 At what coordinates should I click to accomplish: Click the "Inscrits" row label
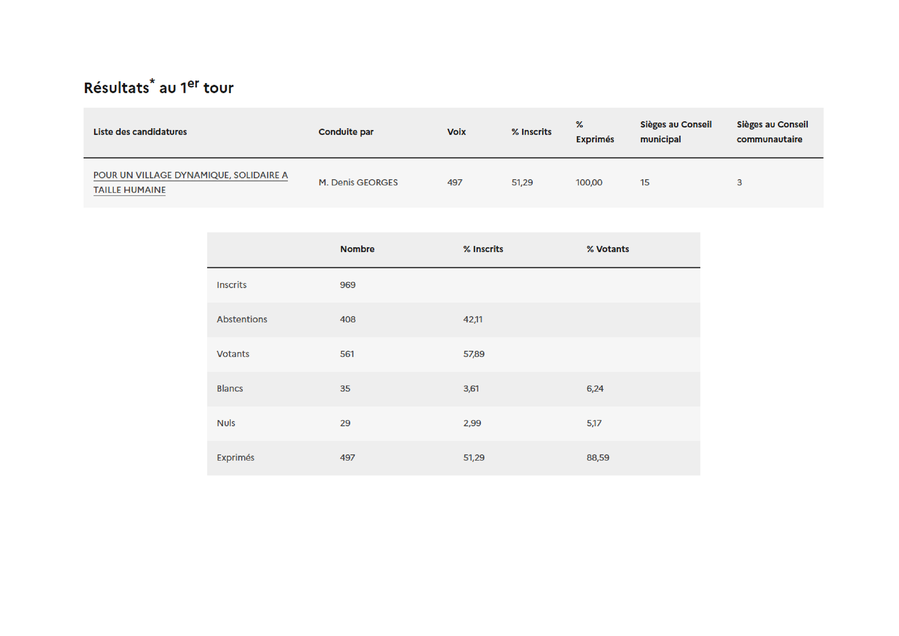coord(231,285)
